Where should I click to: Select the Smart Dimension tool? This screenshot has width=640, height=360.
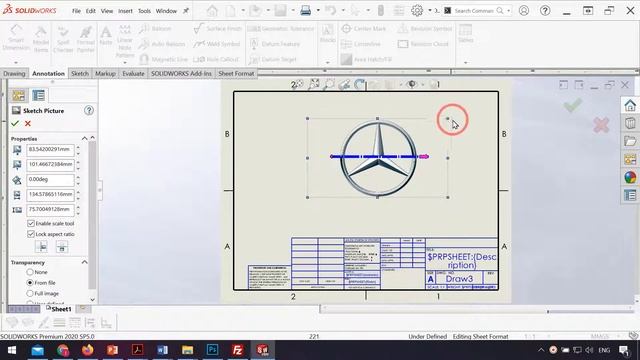(x=16, y=38)
